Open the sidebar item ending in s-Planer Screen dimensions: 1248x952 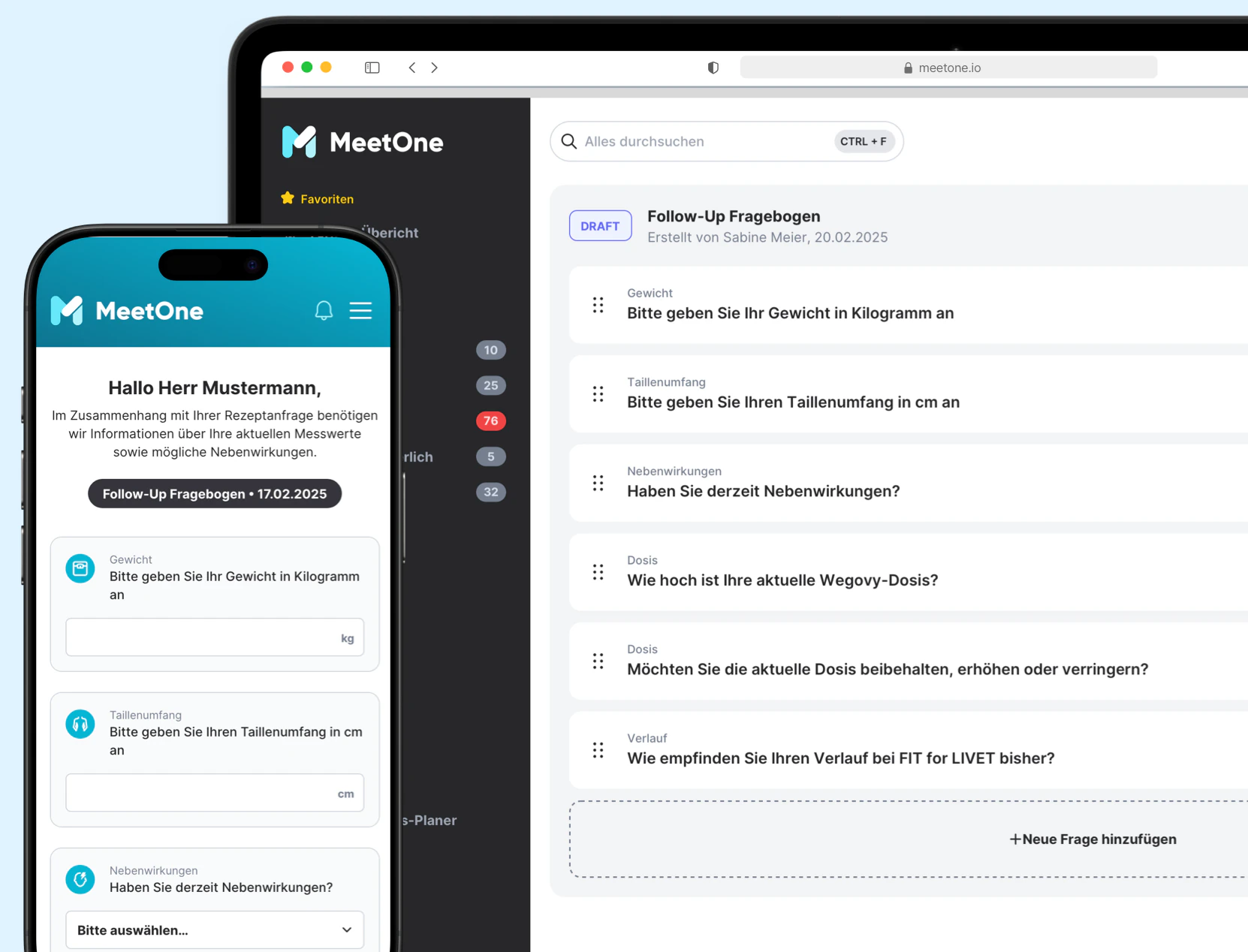[430, 821]
